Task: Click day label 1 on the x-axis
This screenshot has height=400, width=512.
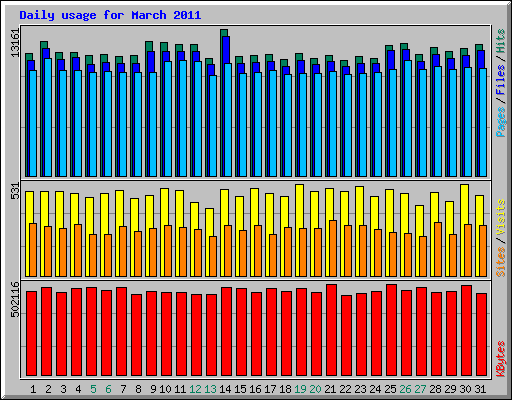Action: click(33, 389)
